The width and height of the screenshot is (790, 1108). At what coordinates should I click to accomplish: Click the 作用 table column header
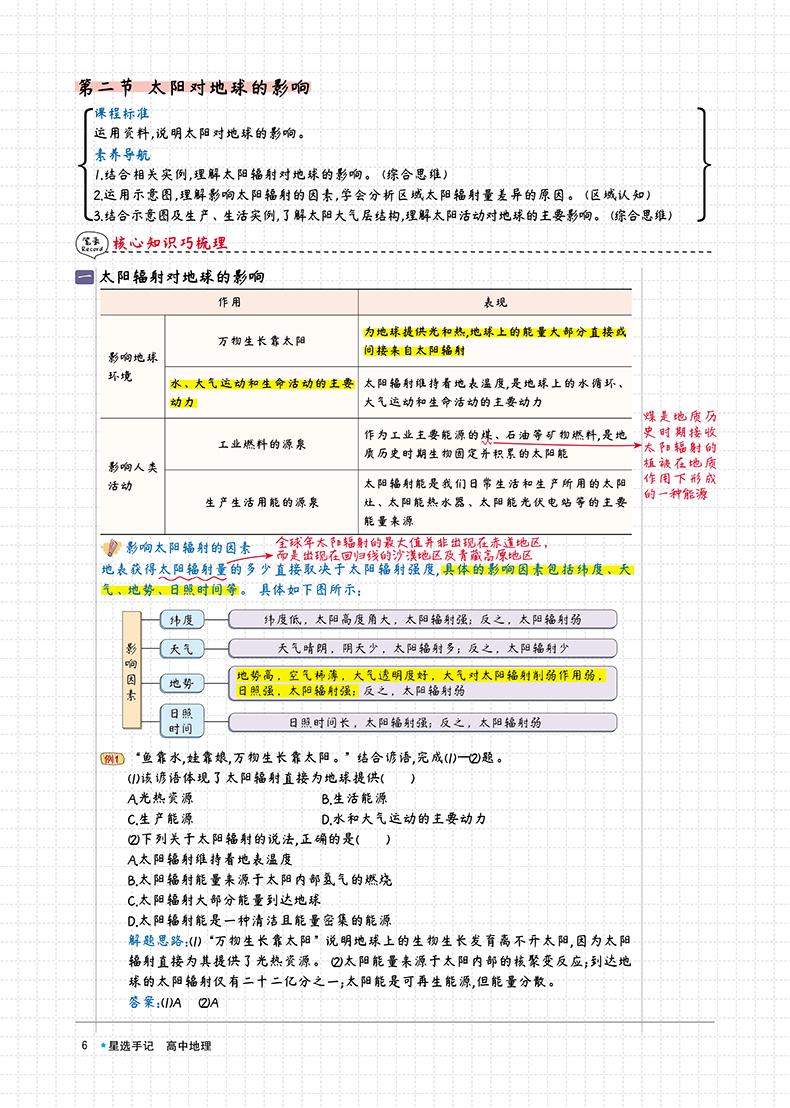click(229, 302)
